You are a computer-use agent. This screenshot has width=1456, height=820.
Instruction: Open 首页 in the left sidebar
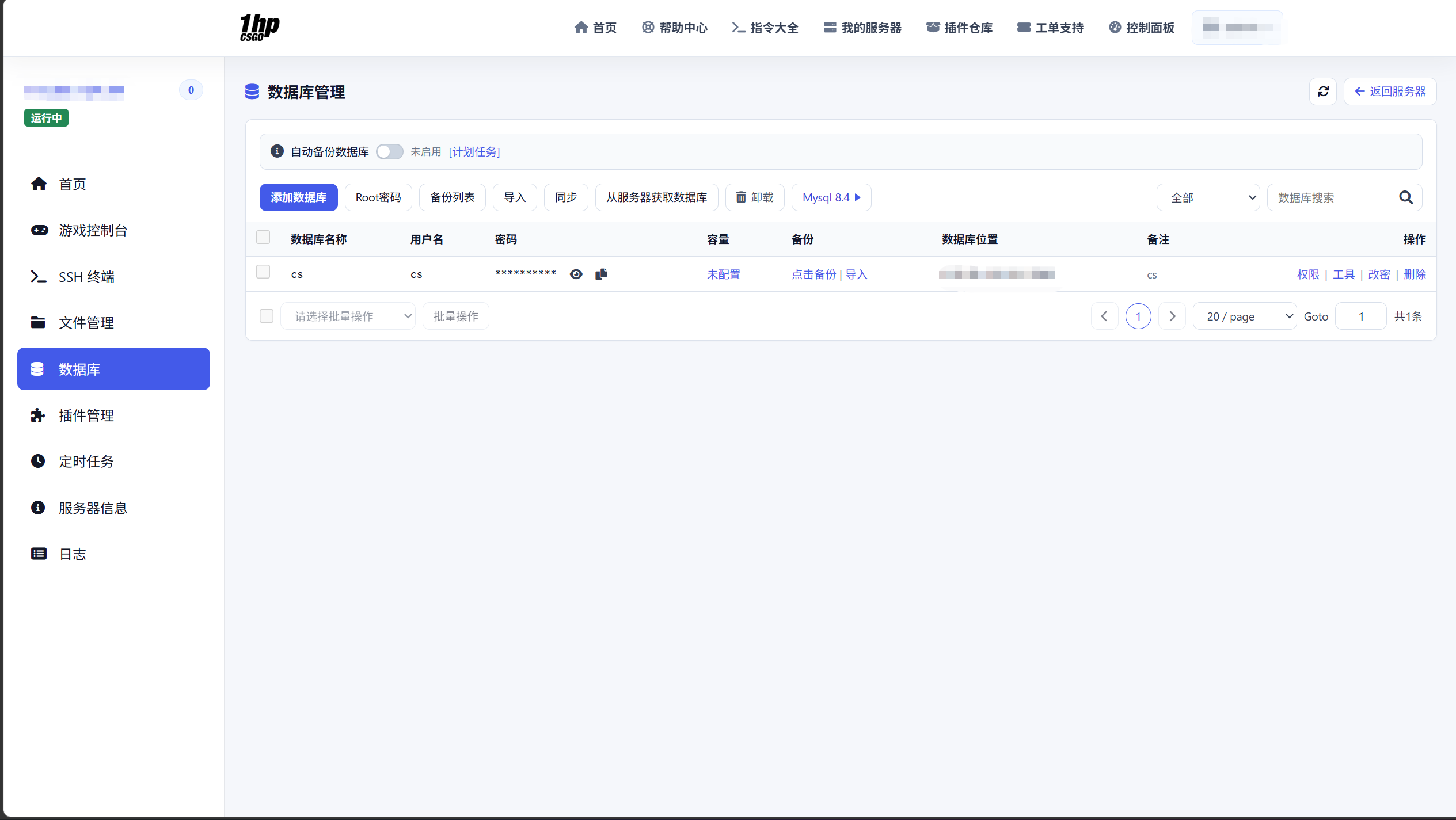113,184
